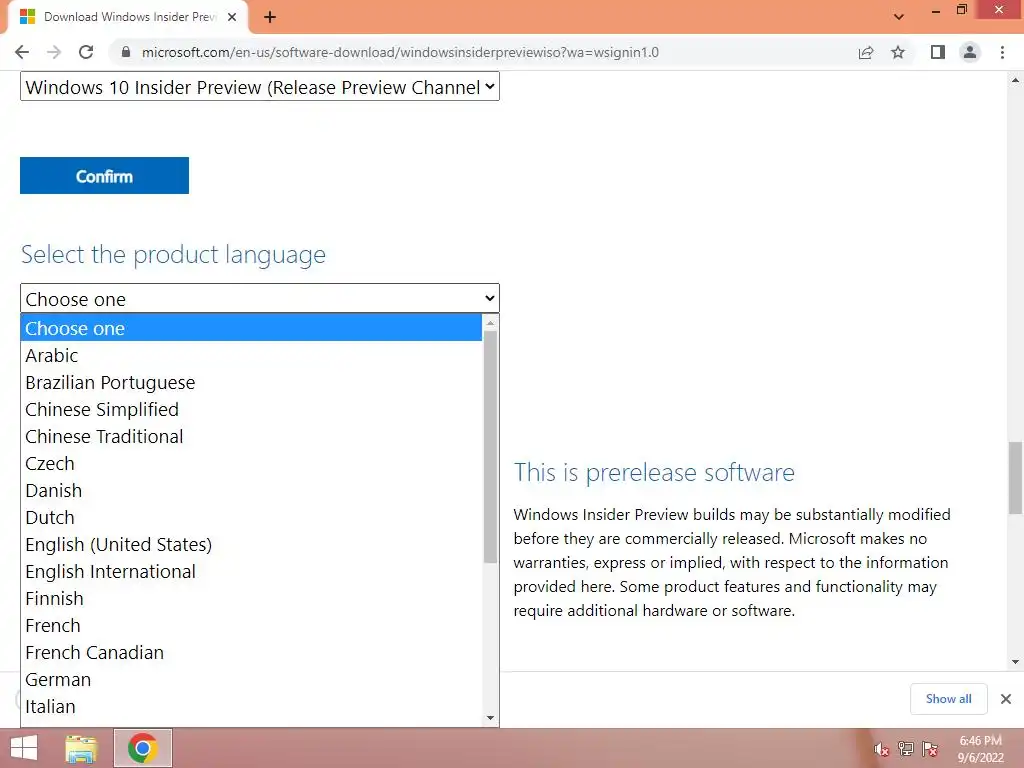Choose English International option
Viewport: 1024px width, 768px height.
251,571
